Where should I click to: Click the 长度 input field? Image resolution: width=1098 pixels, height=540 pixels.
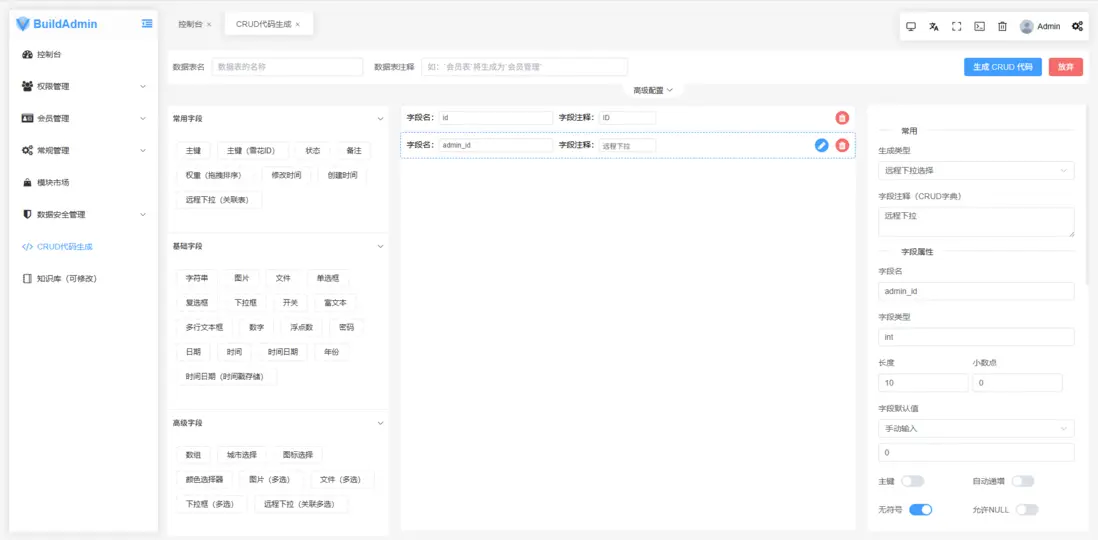point(923,383)
